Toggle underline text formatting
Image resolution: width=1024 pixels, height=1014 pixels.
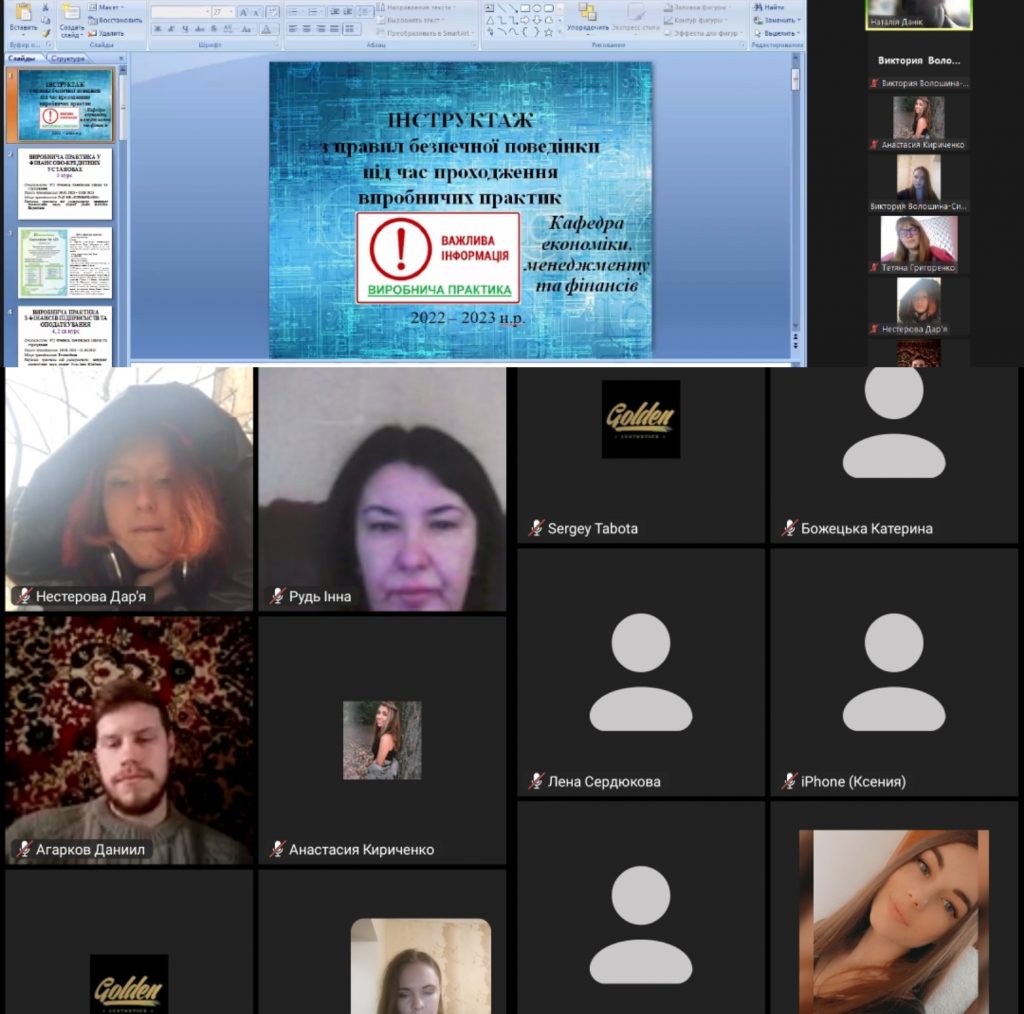coord(185,29)
